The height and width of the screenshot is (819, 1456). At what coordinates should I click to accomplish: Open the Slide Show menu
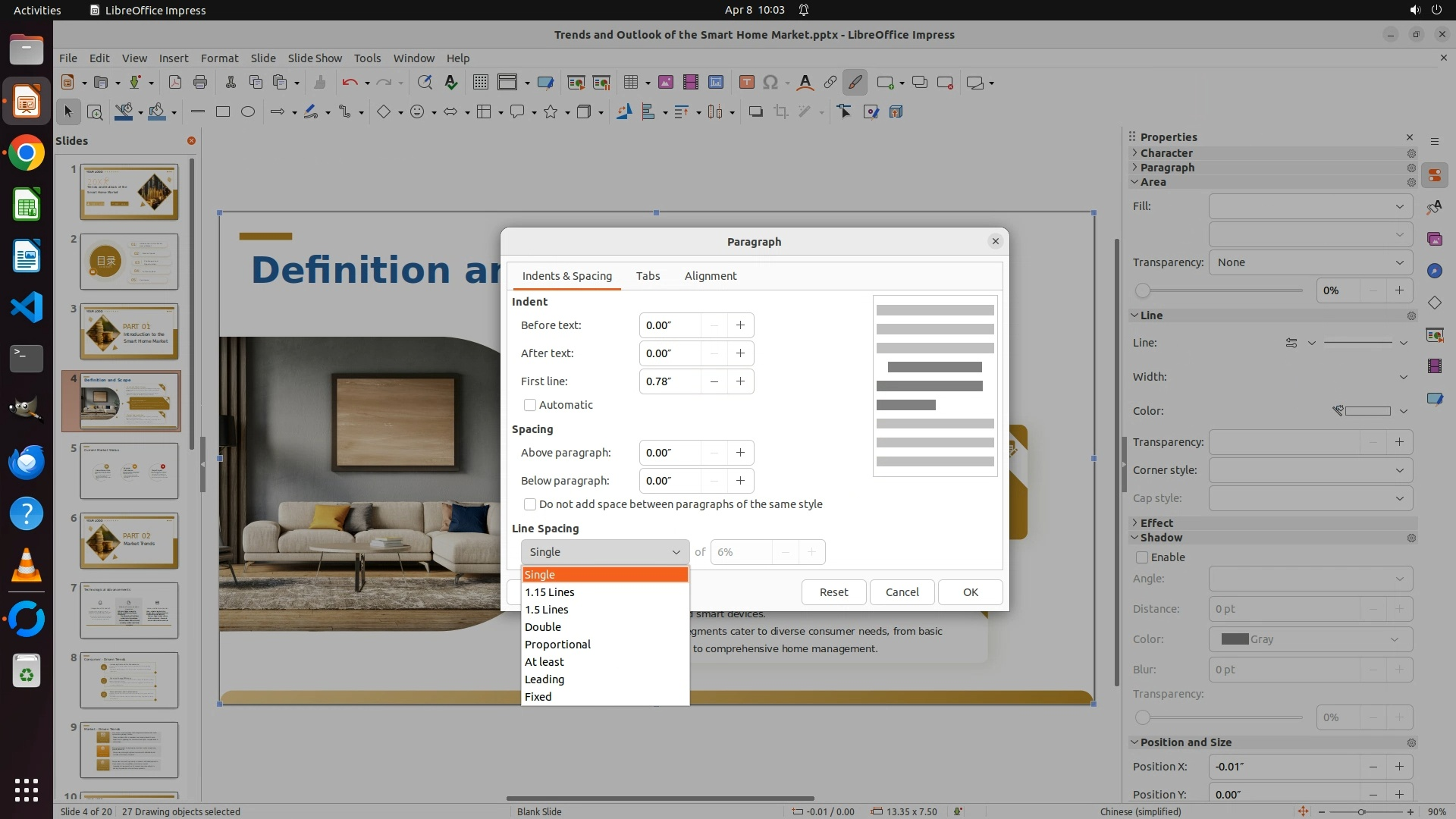(315, 58)
